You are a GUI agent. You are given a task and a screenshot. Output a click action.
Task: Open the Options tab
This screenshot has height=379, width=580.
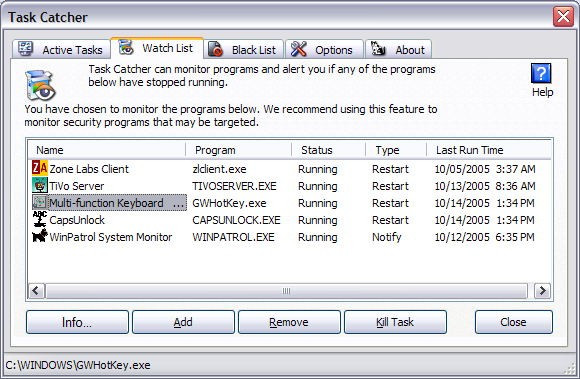point(325,49)
